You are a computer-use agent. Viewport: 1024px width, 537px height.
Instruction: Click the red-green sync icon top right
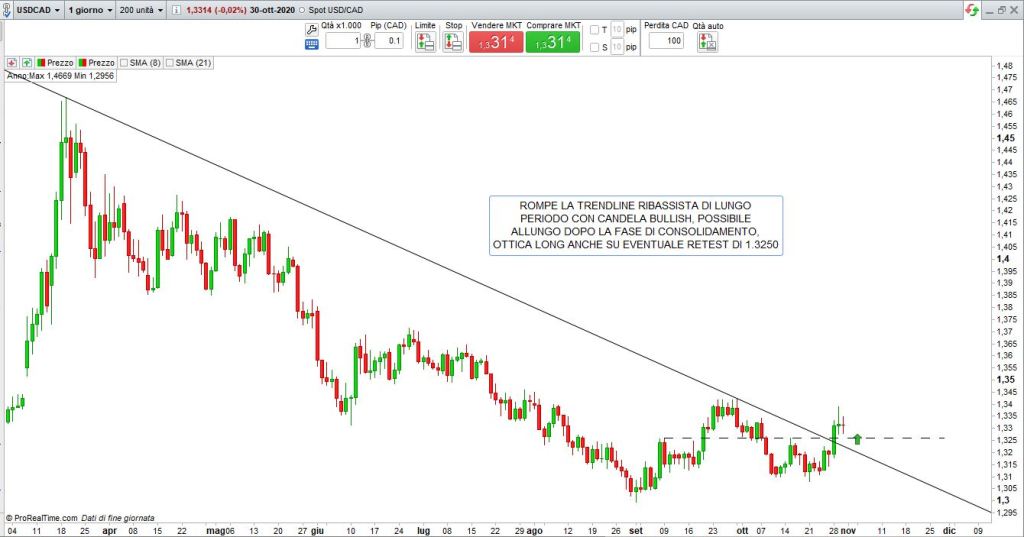972,10
